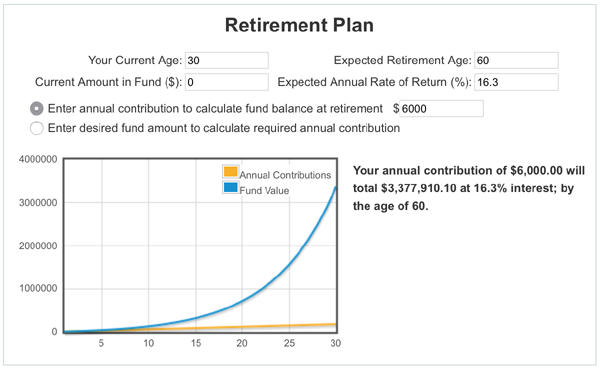Viewport: 600px width, 369px height.
Task: Click the blue fund value curve peak
Action: coord(336,187)
